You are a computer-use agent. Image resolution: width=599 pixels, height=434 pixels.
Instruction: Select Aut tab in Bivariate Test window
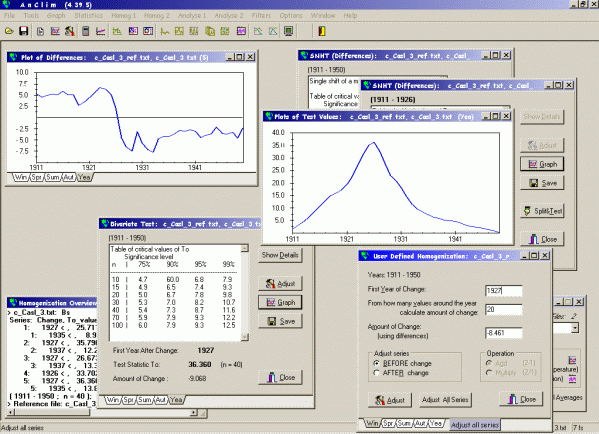pyautogui.click(x=160, y=400)
